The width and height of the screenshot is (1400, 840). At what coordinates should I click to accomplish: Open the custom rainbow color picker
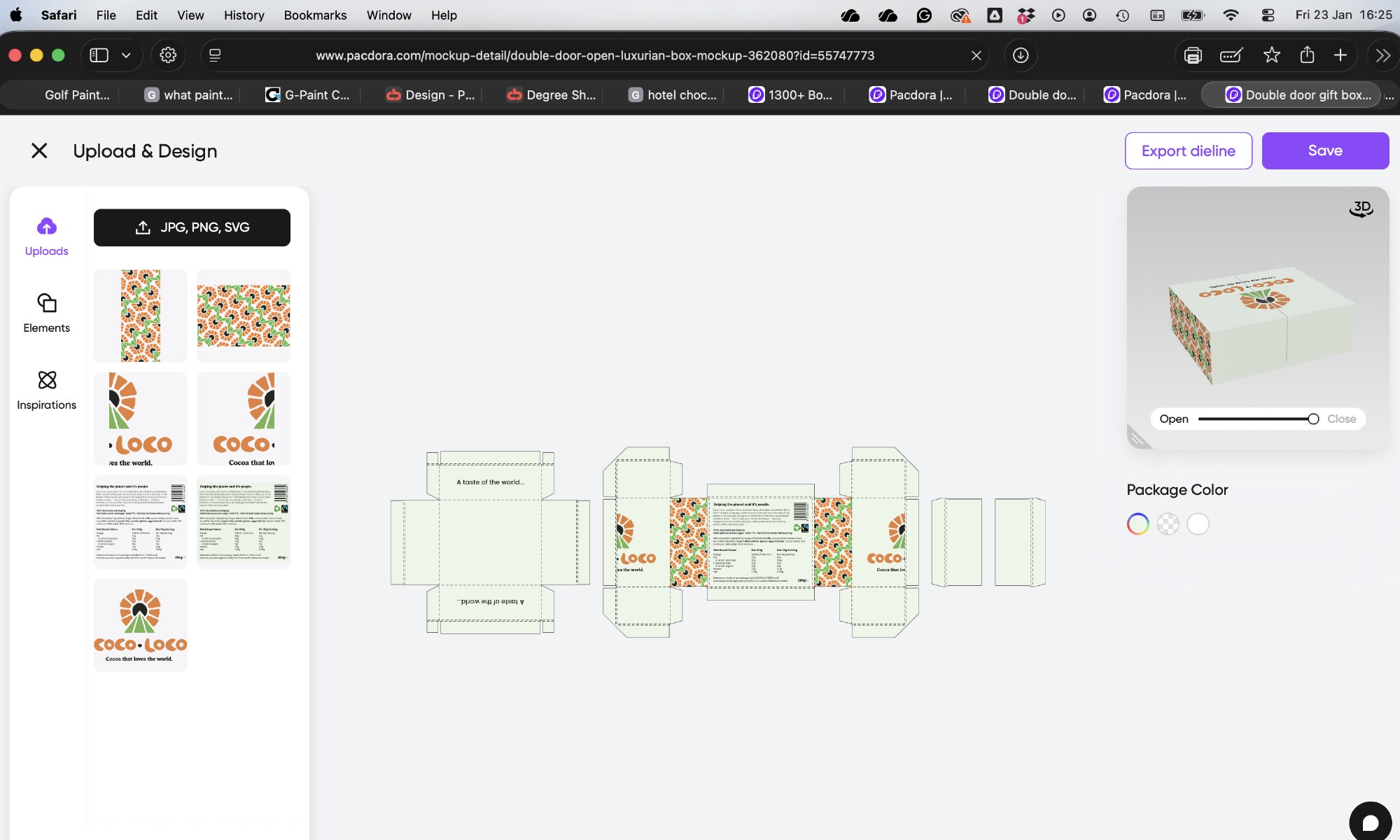1137,524
